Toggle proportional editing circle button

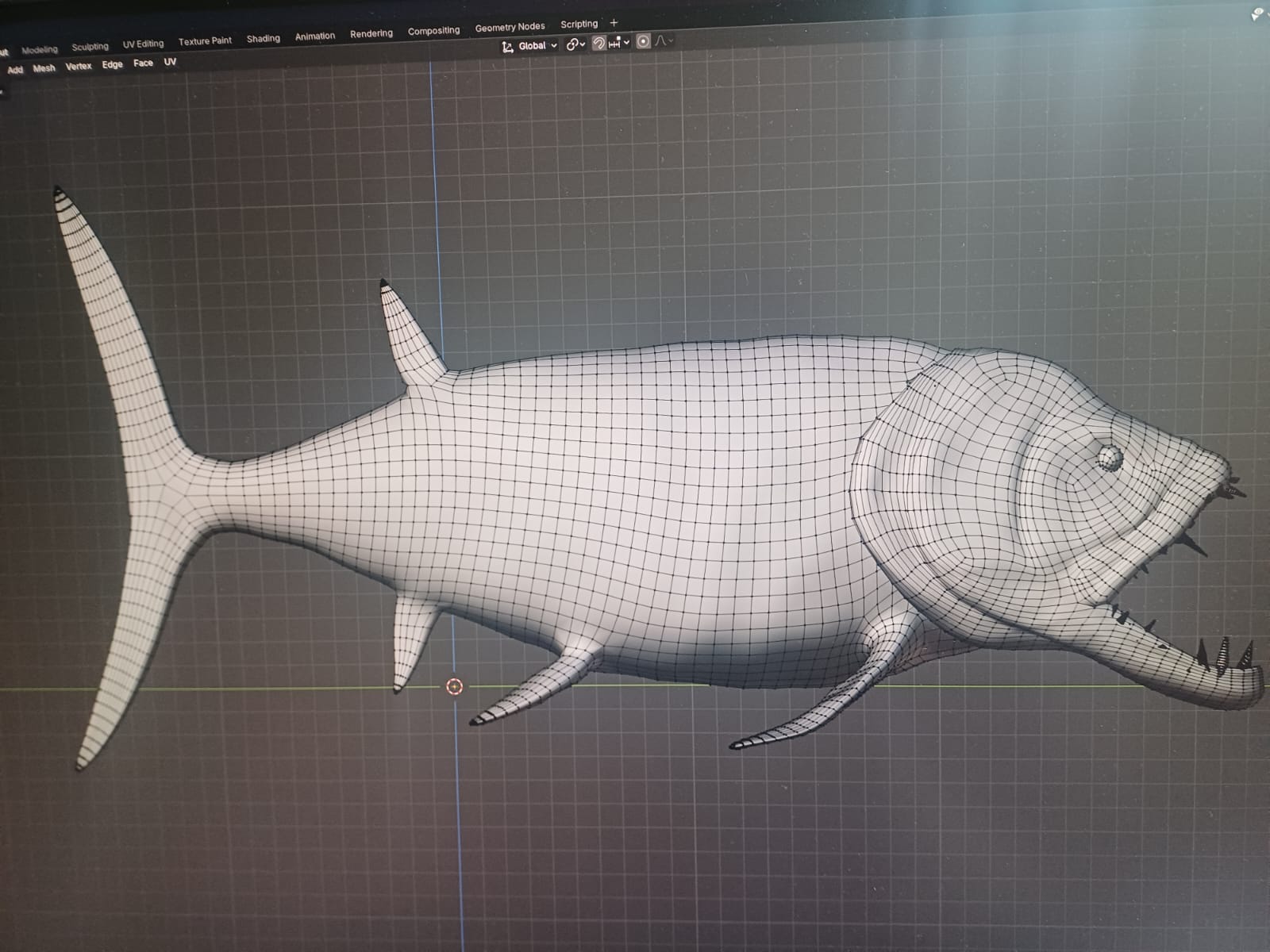(x=643, y=41)
